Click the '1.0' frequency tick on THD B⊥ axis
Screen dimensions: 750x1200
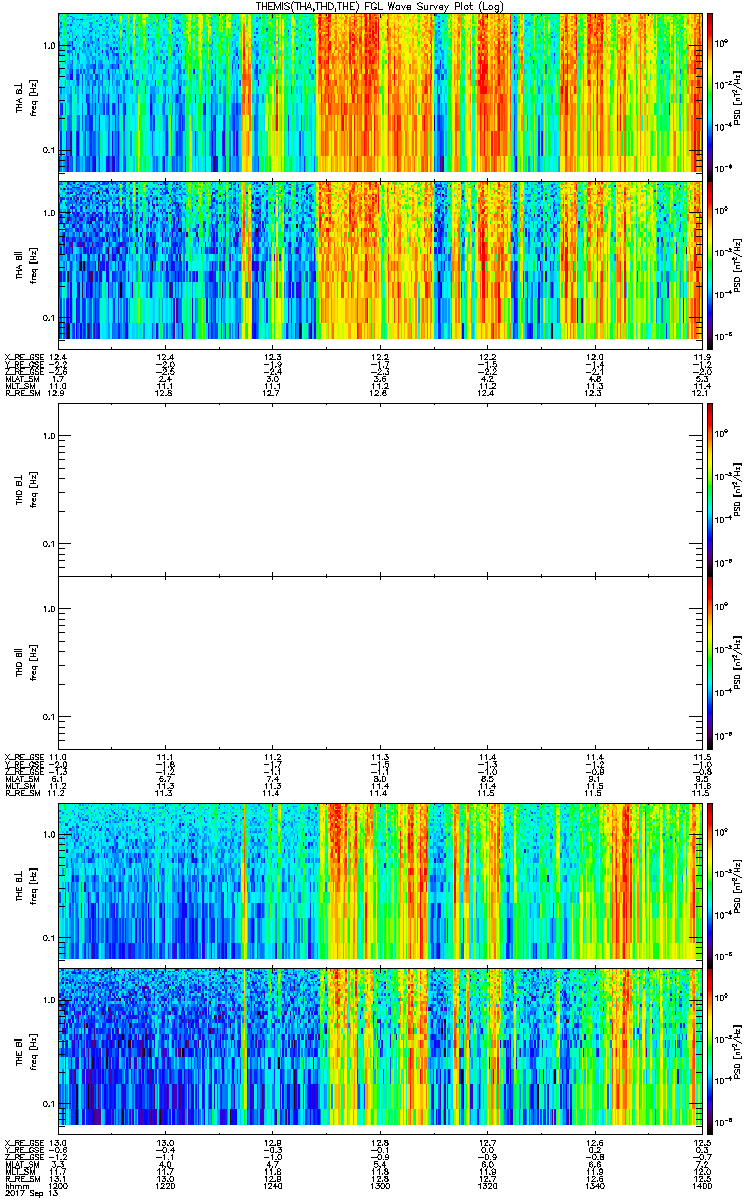tap(48, 436)
